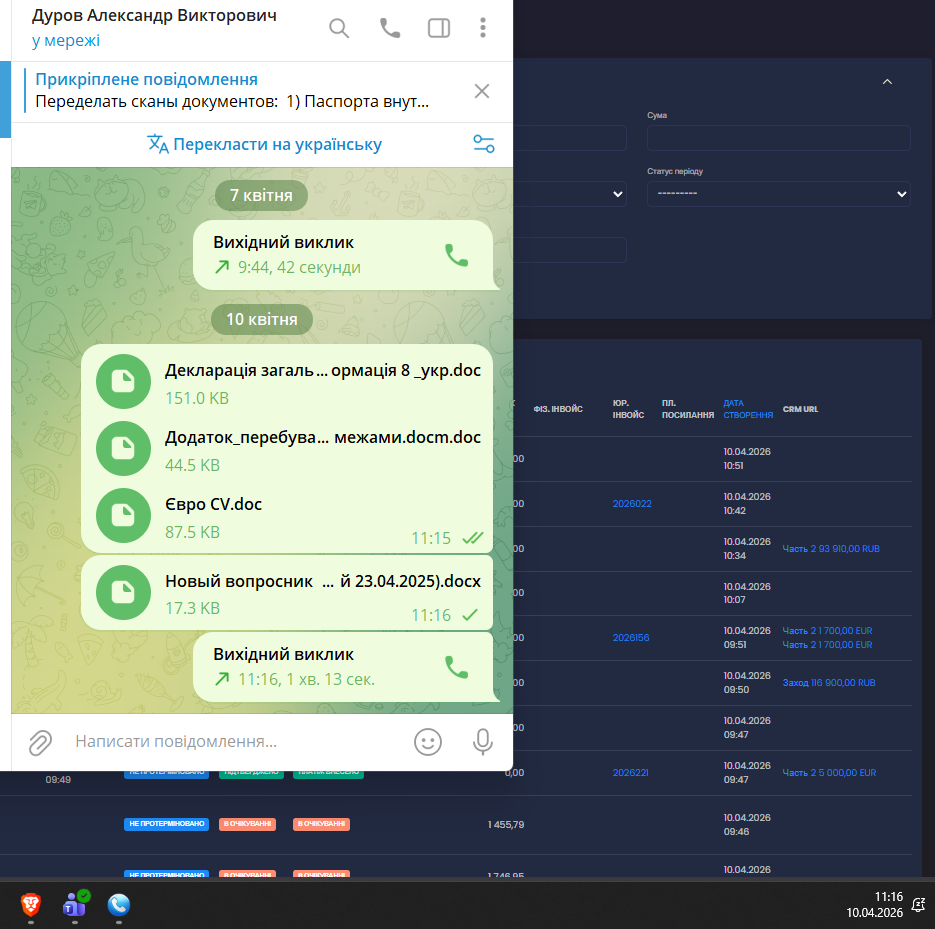Click 'Перекласти на українську' translate button
This screenshot has width=935, height=929.
[265, 144]
